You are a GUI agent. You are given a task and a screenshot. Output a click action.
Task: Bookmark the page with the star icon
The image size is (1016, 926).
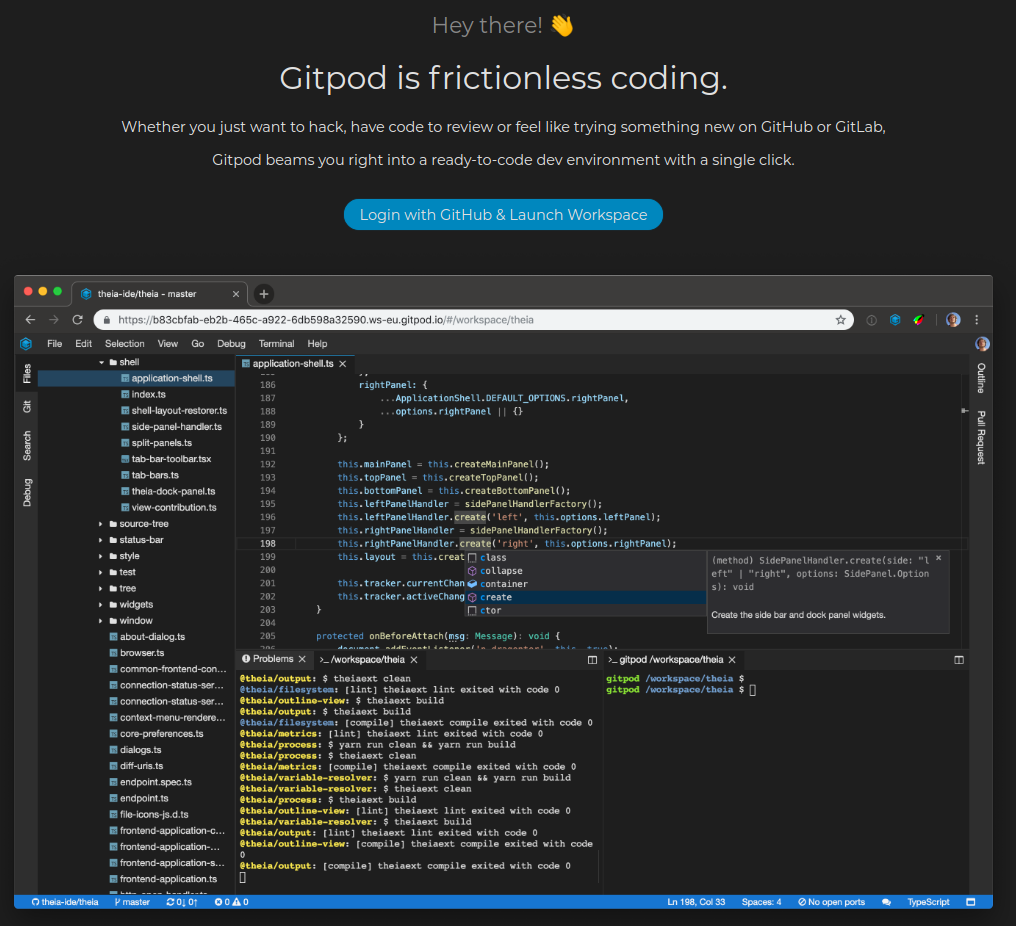[x=840, y=319]
